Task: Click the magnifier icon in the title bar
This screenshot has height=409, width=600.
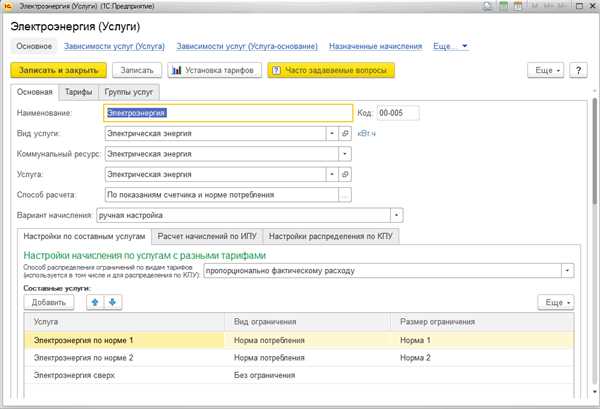Action: click(x=488, y=6)
